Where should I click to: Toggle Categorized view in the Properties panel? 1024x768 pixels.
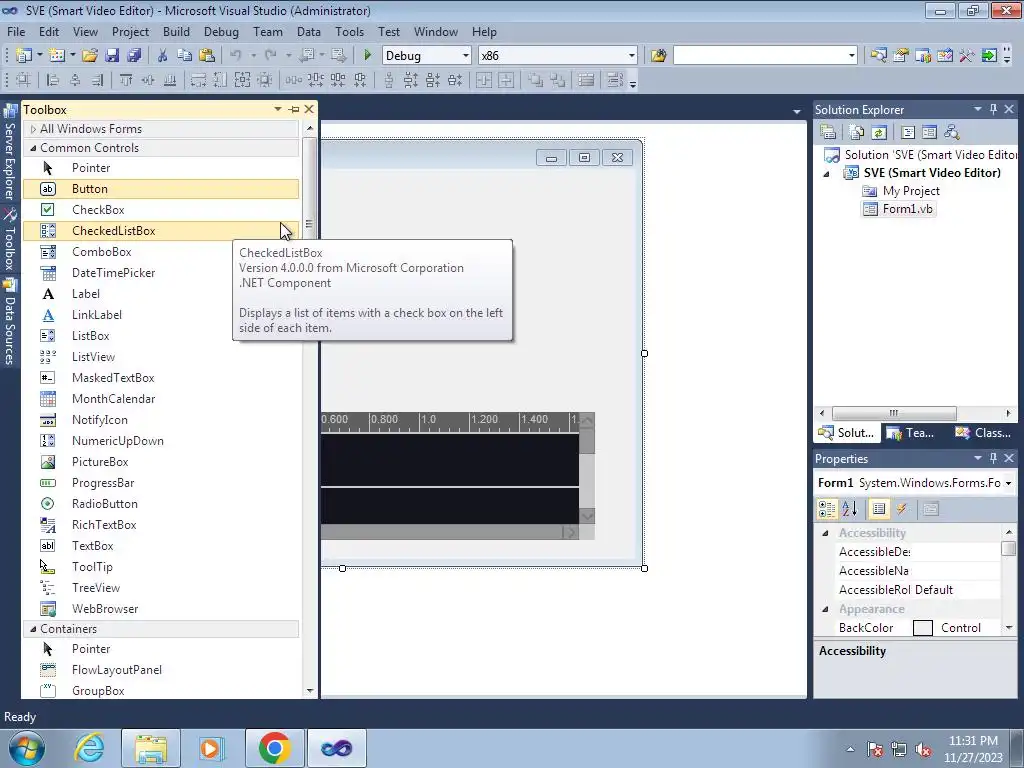pyautogui.click(x=827, y=509)
